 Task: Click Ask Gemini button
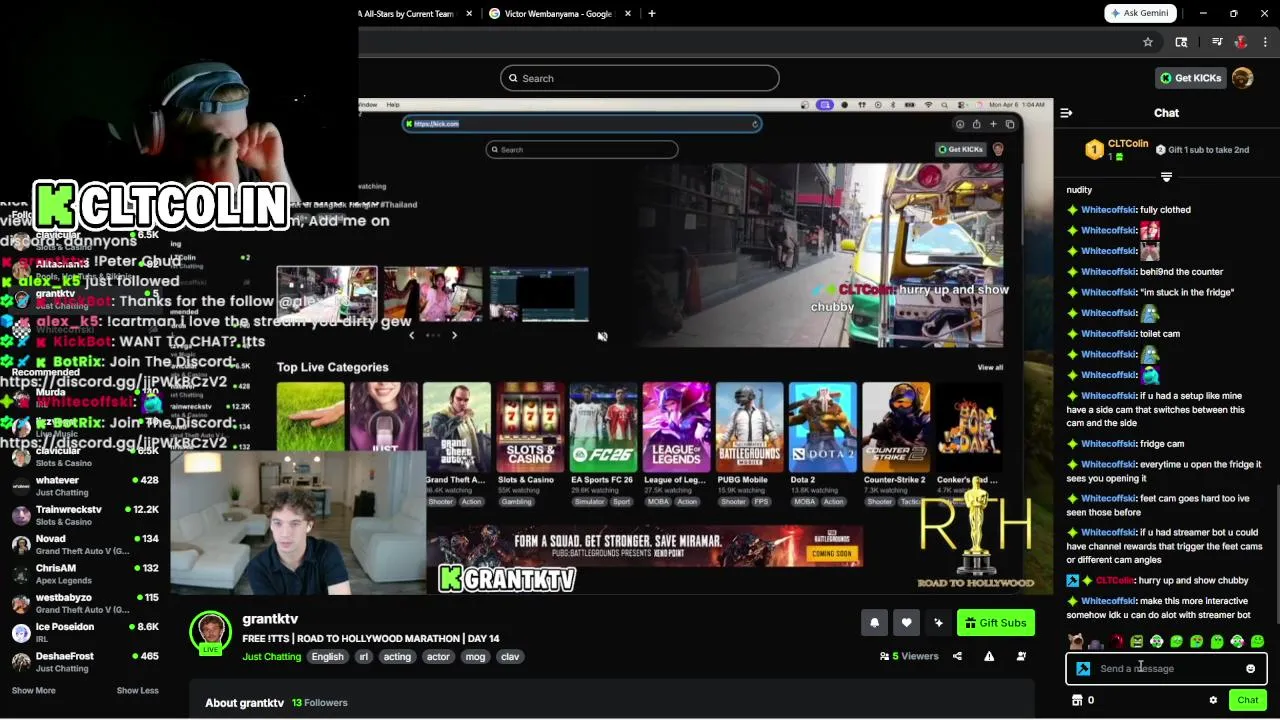click(1140, 13)
